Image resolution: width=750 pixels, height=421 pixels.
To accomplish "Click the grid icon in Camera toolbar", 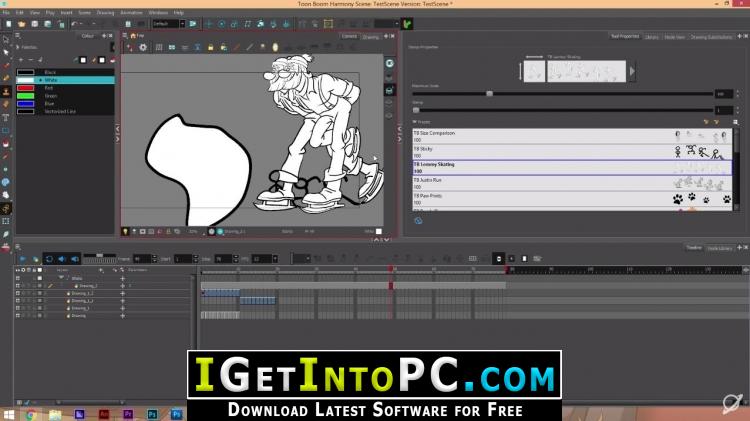I will click(158, 47).
